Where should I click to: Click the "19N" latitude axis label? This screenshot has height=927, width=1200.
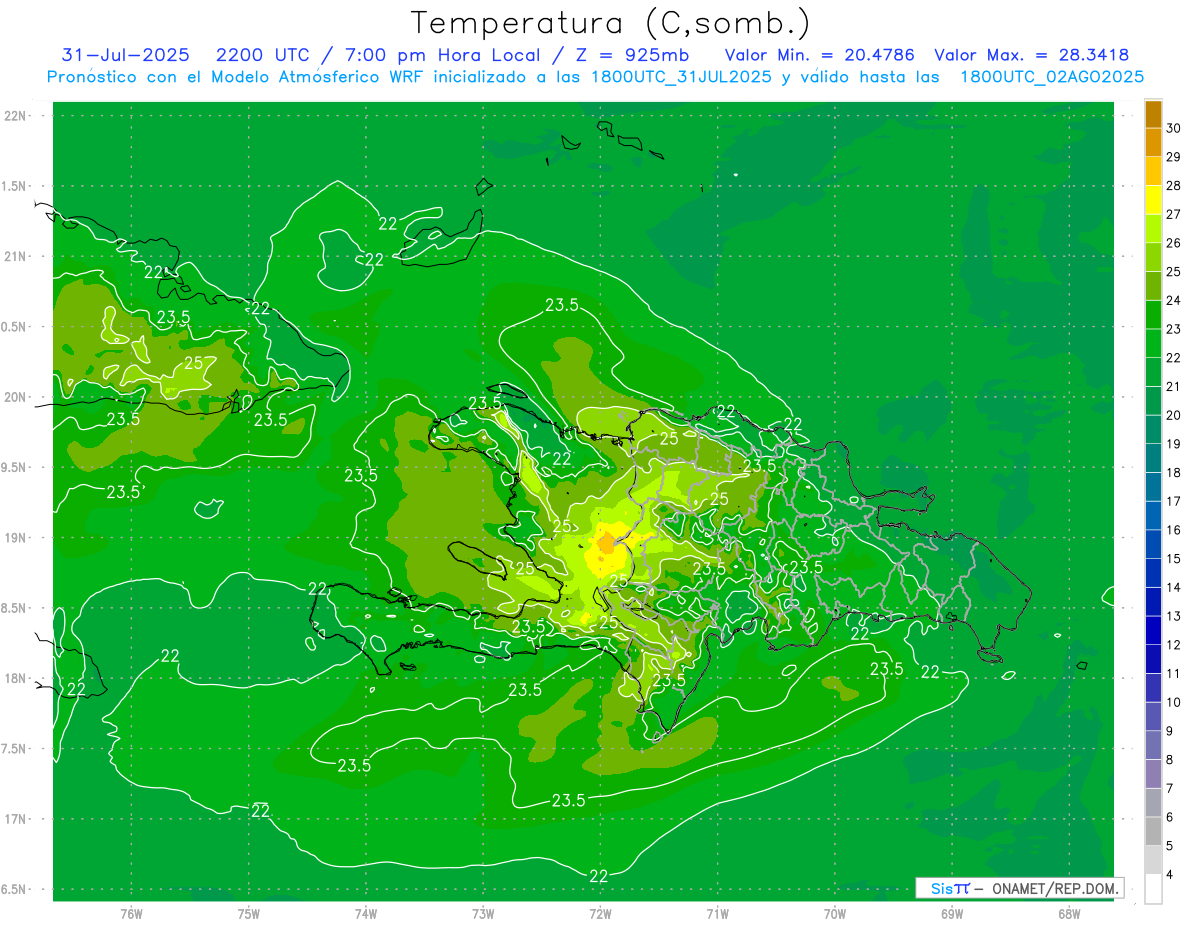coord(16,537)
